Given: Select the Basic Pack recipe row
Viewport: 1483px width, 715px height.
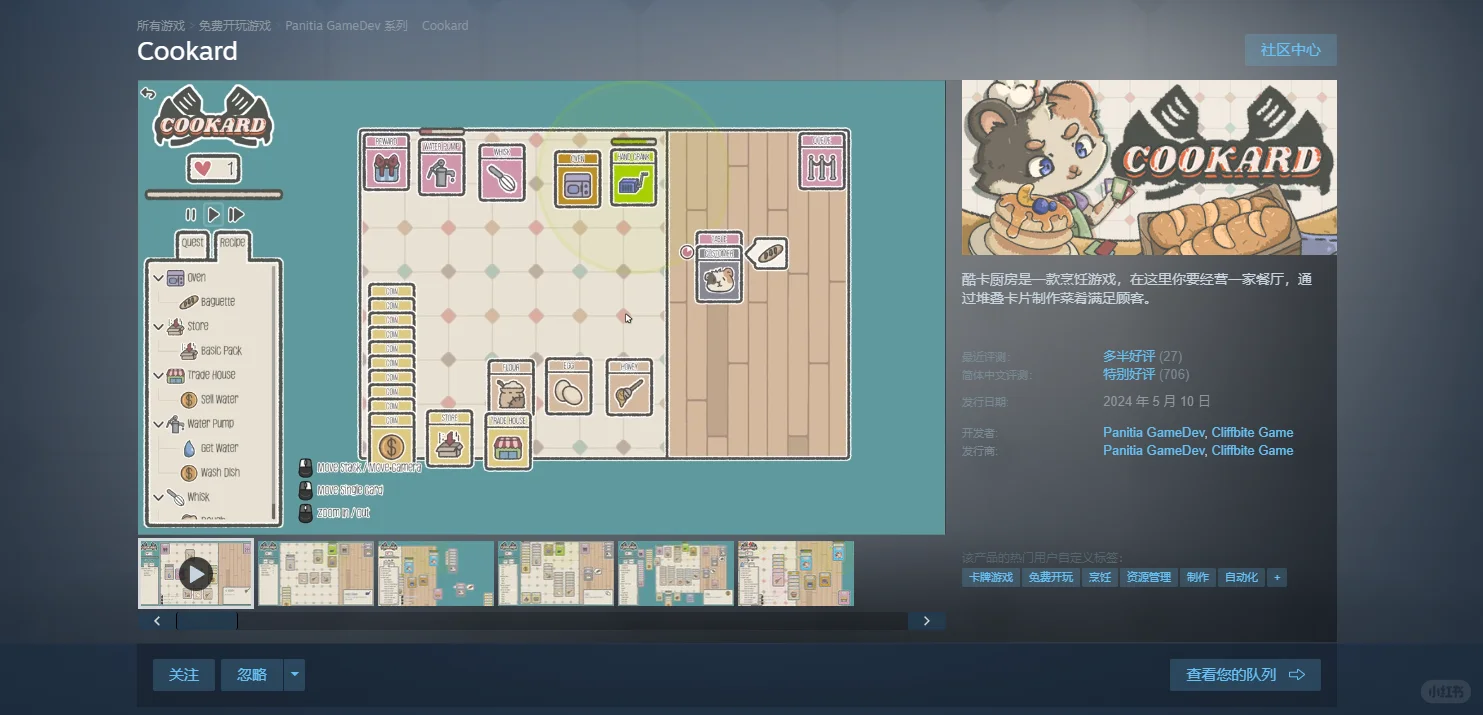Looking at the screenshot, I should pos(212,351).
